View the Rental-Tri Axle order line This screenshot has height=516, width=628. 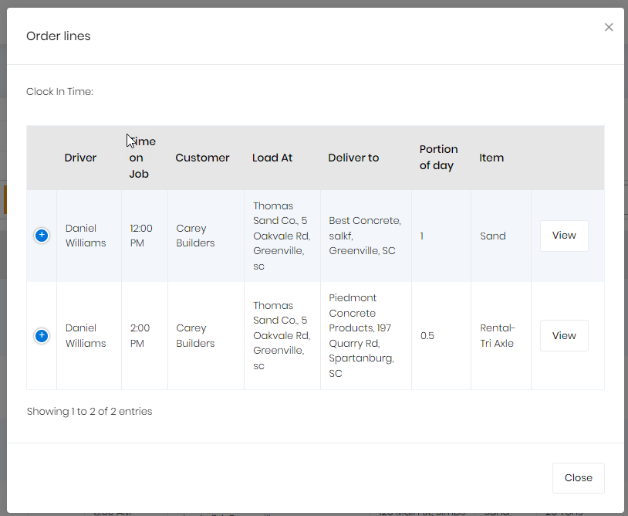[564, 336]
